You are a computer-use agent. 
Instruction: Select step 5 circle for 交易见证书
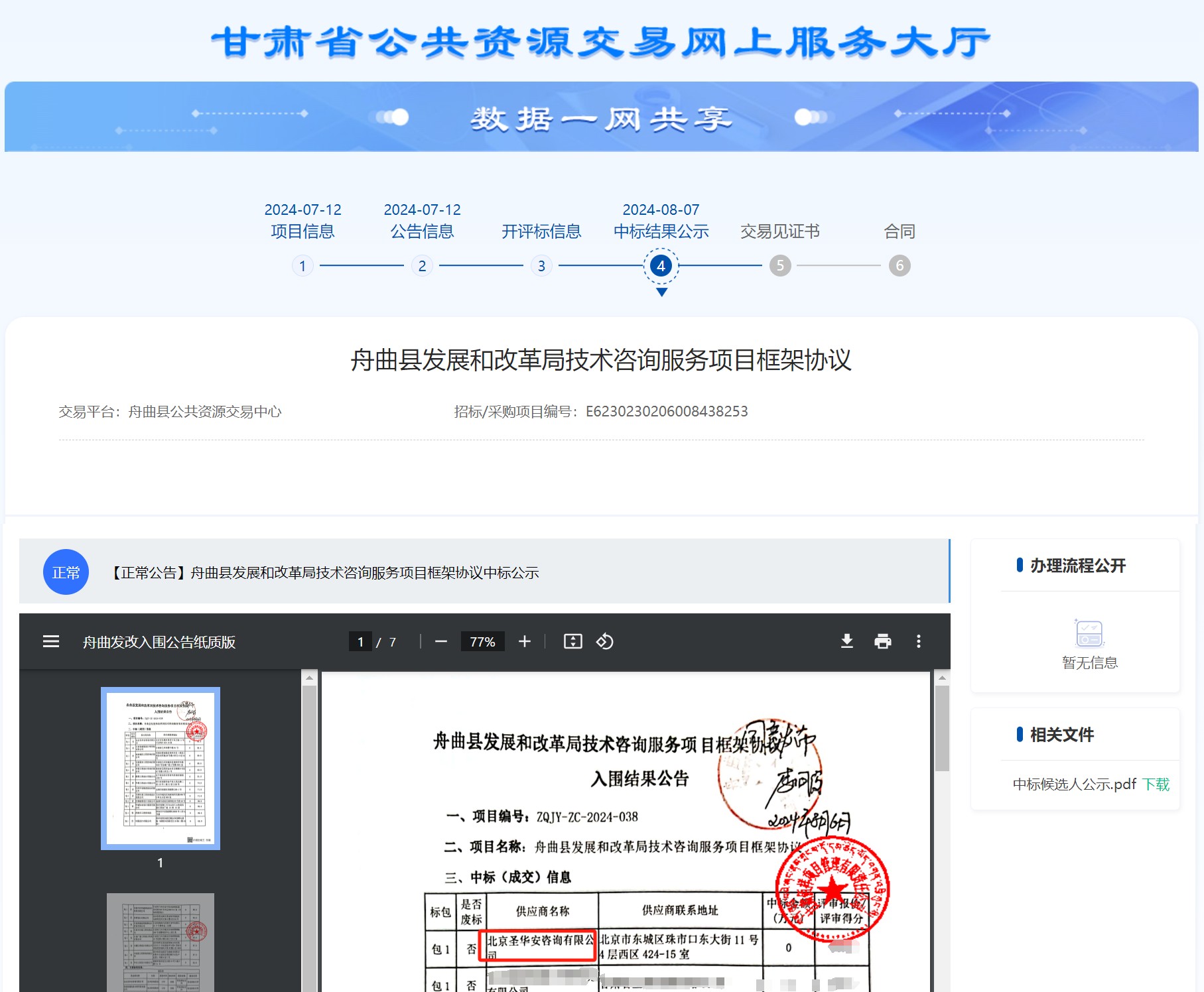click(780, 266)
